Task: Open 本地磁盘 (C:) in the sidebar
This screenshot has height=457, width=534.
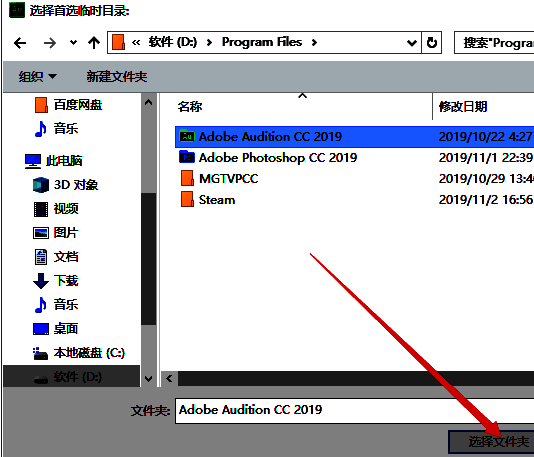Action: tap(79, 353)
